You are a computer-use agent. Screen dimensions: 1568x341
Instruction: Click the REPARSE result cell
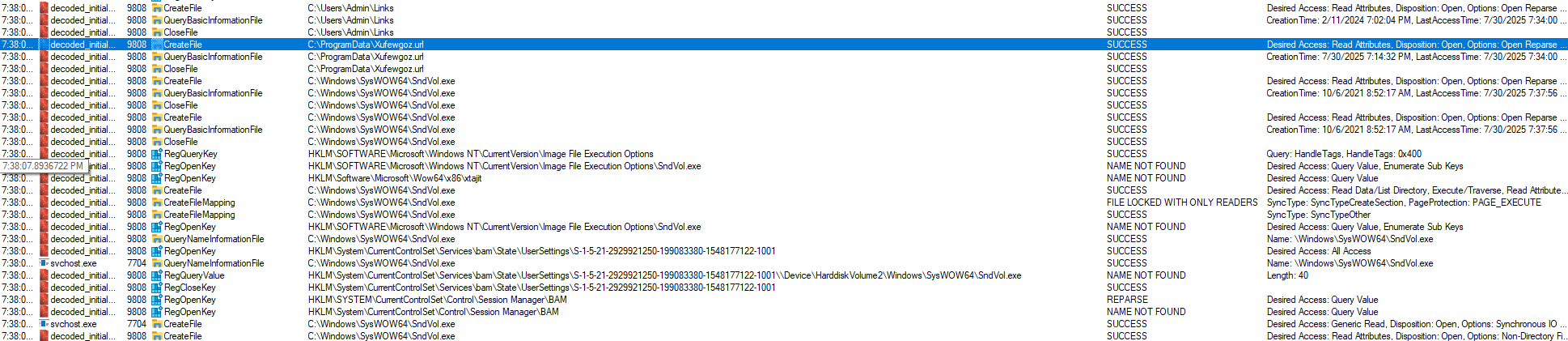point(1127,300)
